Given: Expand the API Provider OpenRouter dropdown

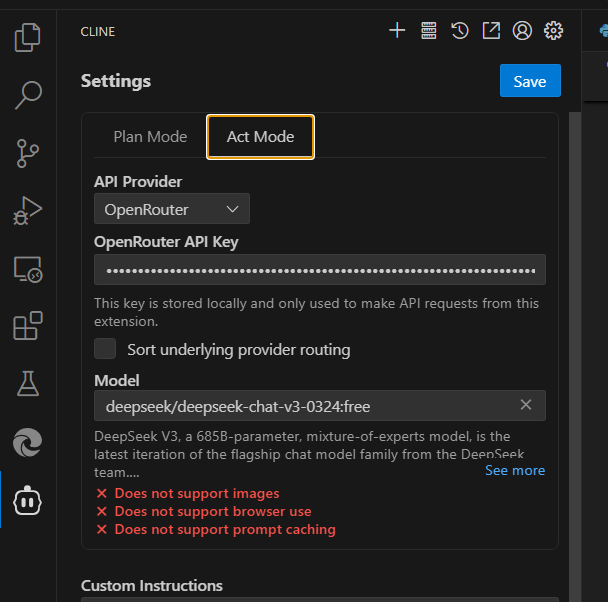Looking at the screenshot, I should pos(172,209).
